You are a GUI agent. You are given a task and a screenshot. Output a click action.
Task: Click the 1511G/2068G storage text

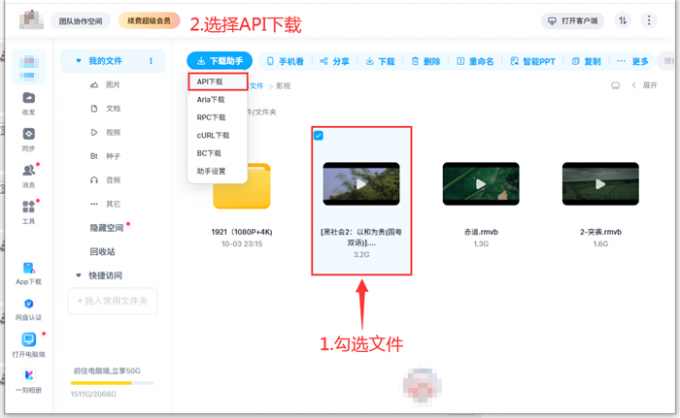[93, 394]
